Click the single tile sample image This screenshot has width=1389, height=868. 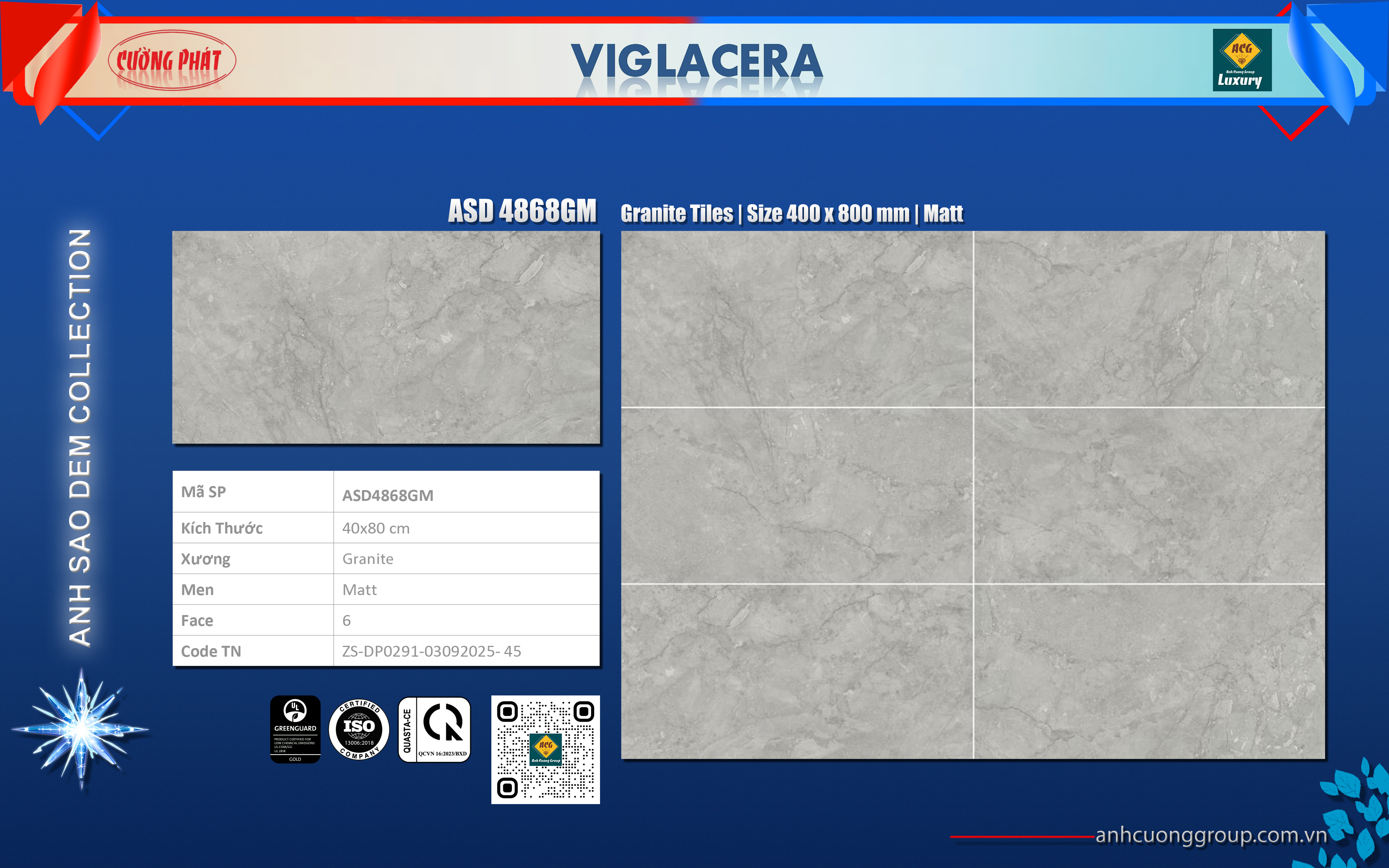click(386, 337)
